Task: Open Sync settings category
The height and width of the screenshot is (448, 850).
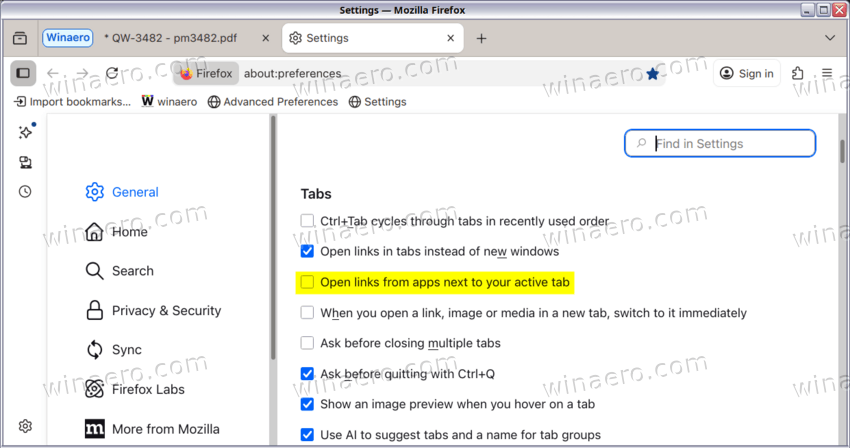Action: click(x=114, y=349)
